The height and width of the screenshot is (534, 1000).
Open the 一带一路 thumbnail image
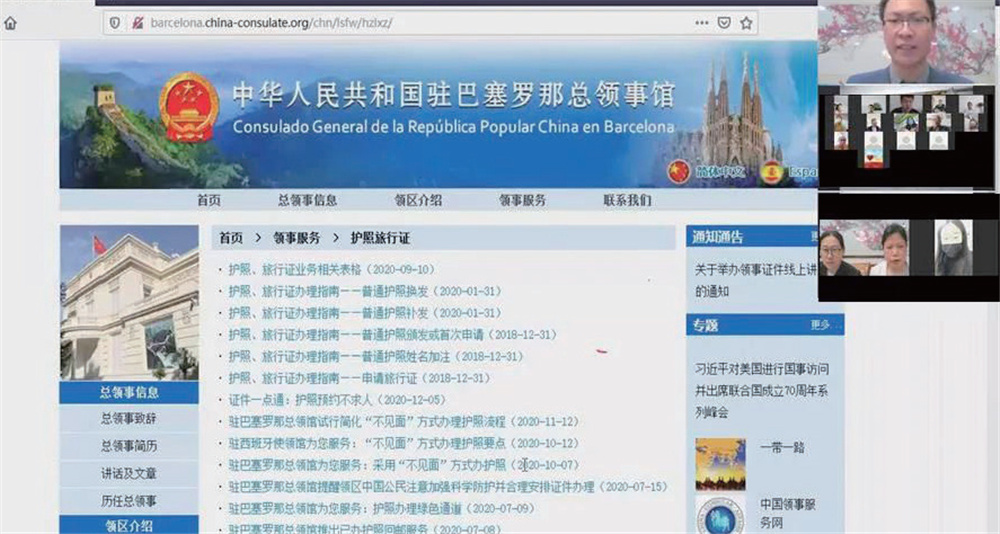(720, 463)
